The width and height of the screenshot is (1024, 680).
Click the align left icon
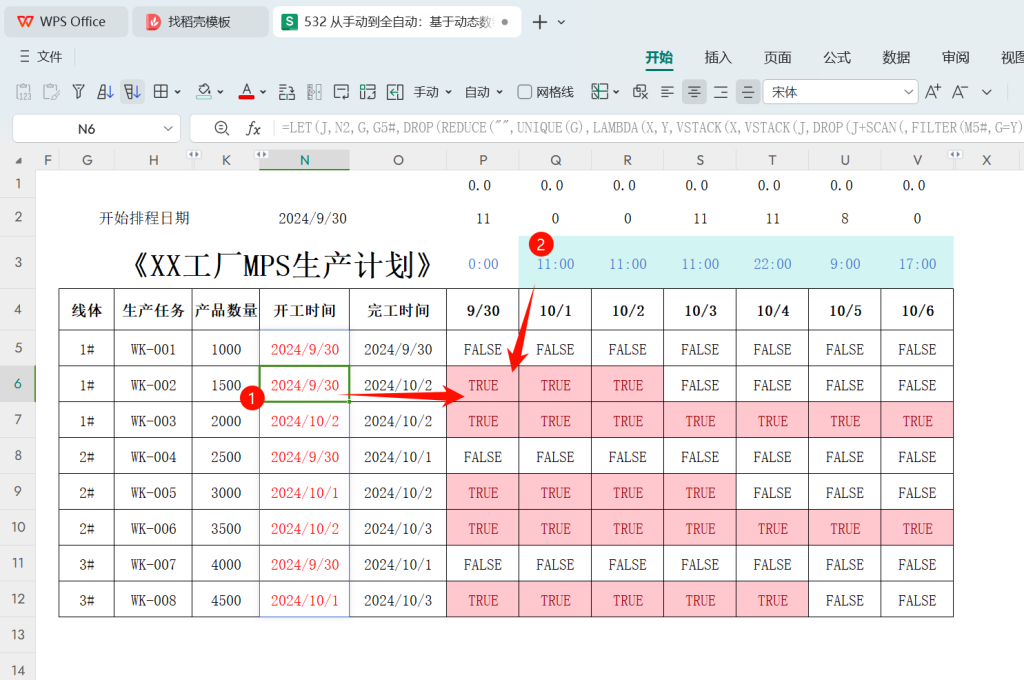[x=667, y=92]
